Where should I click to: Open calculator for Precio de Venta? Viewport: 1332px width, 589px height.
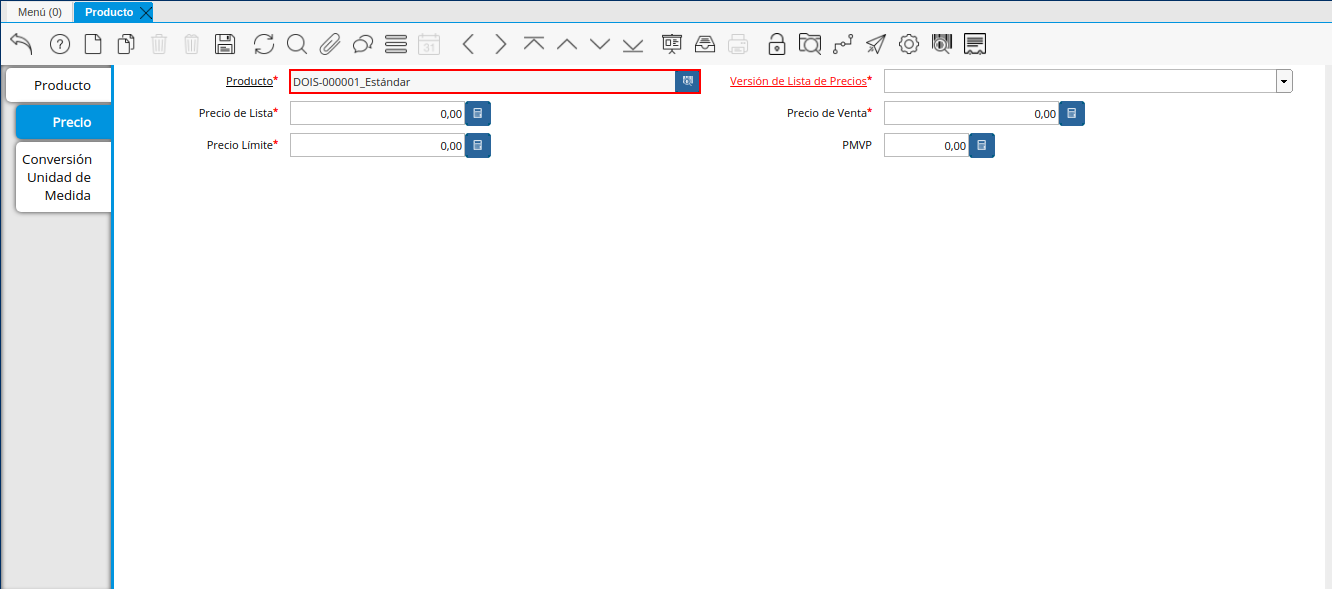pyautogui.click(x=1072, y=114)
